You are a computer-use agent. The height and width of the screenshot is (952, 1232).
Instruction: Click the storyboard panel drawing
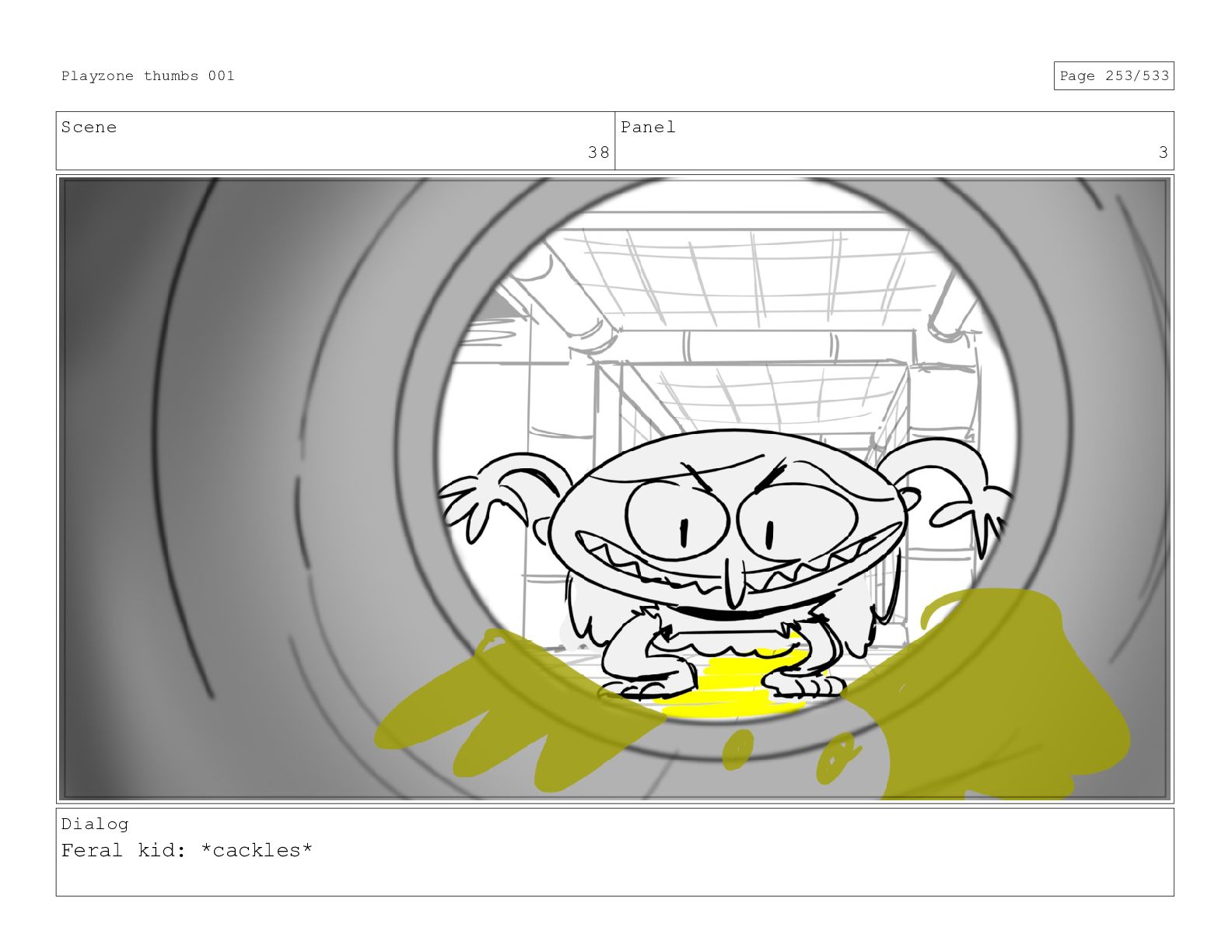pyautogui.click(x=614, y=488)
